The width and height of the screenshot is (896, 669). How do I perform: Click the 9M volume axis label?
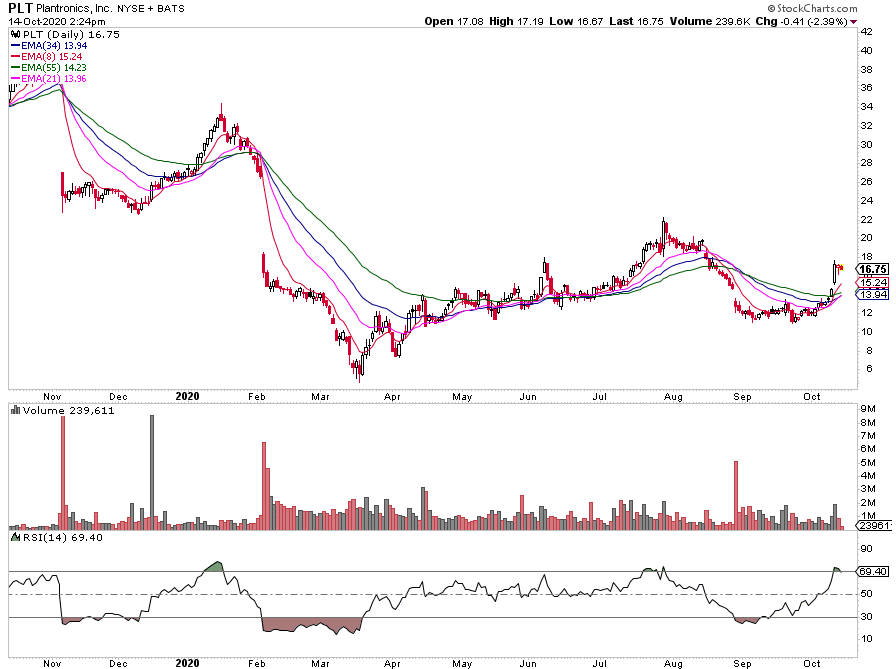point(868,408)
